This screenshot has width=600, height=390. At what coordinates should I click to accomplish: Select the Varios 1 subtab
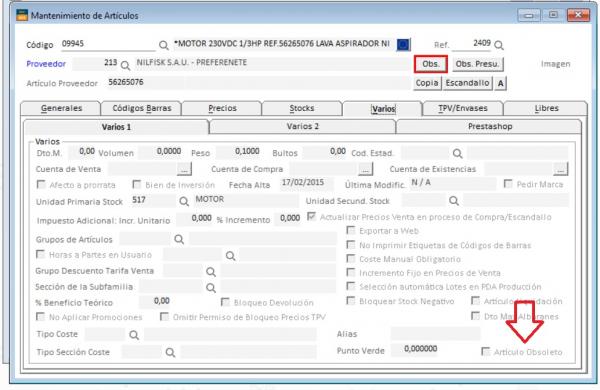116,127
